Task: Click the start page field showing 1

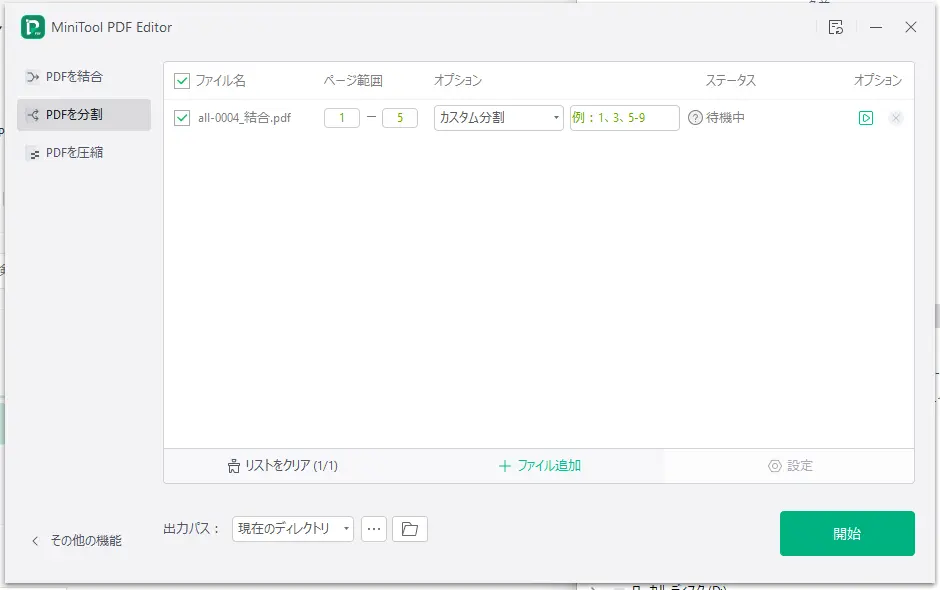Action: pyautogui.click(x=342, y=118)
